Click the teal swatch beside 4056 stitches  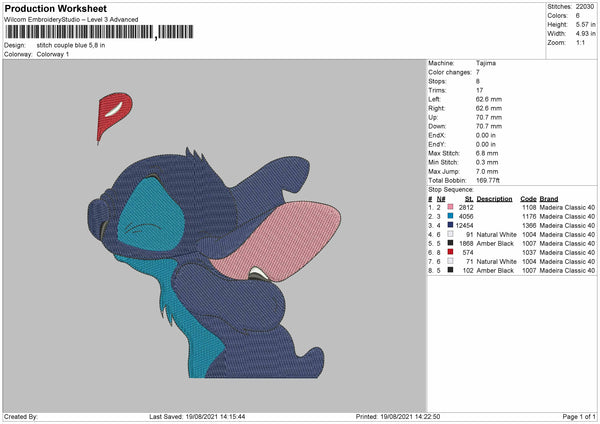[450, 216]
